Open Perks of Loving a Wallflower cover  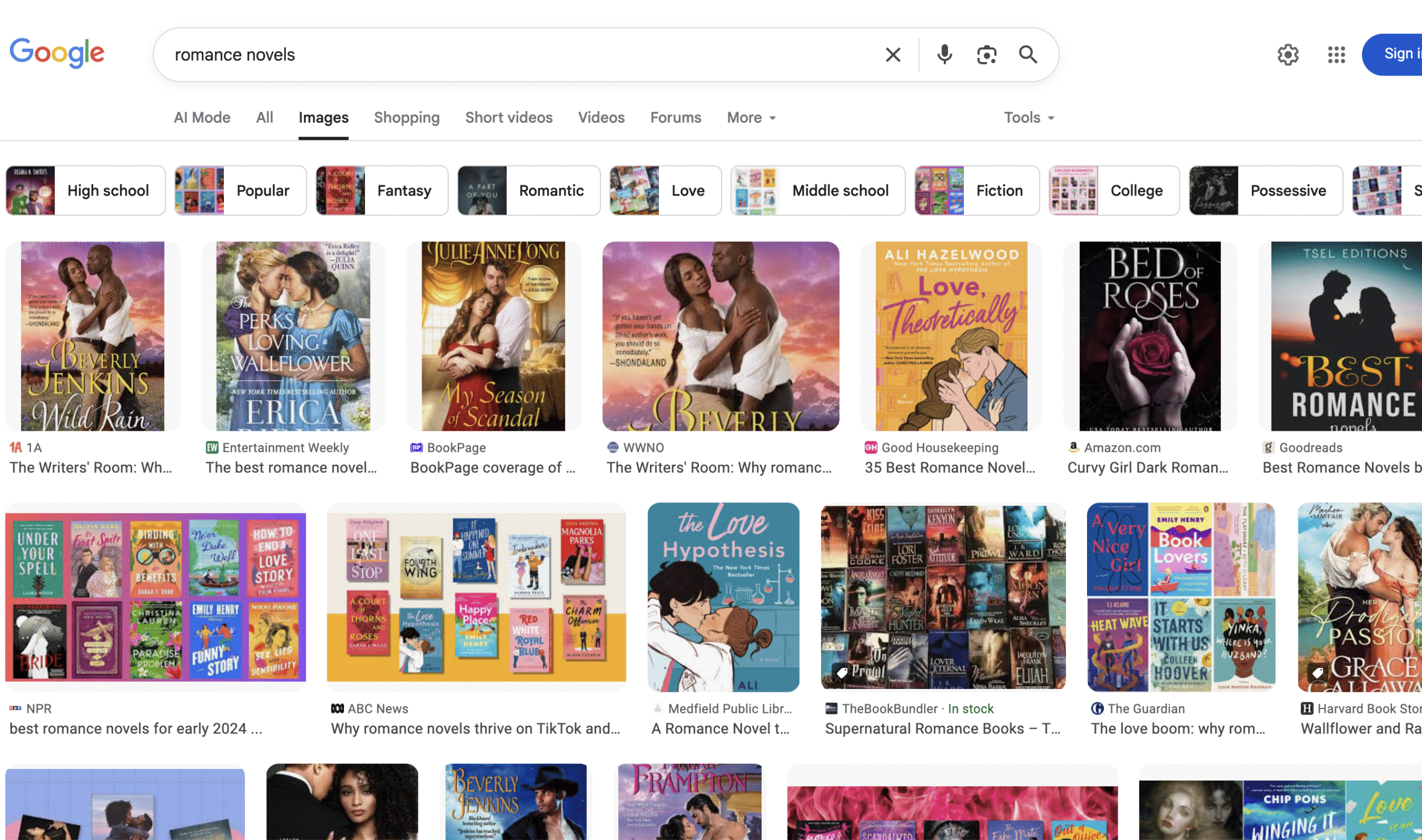293,336
